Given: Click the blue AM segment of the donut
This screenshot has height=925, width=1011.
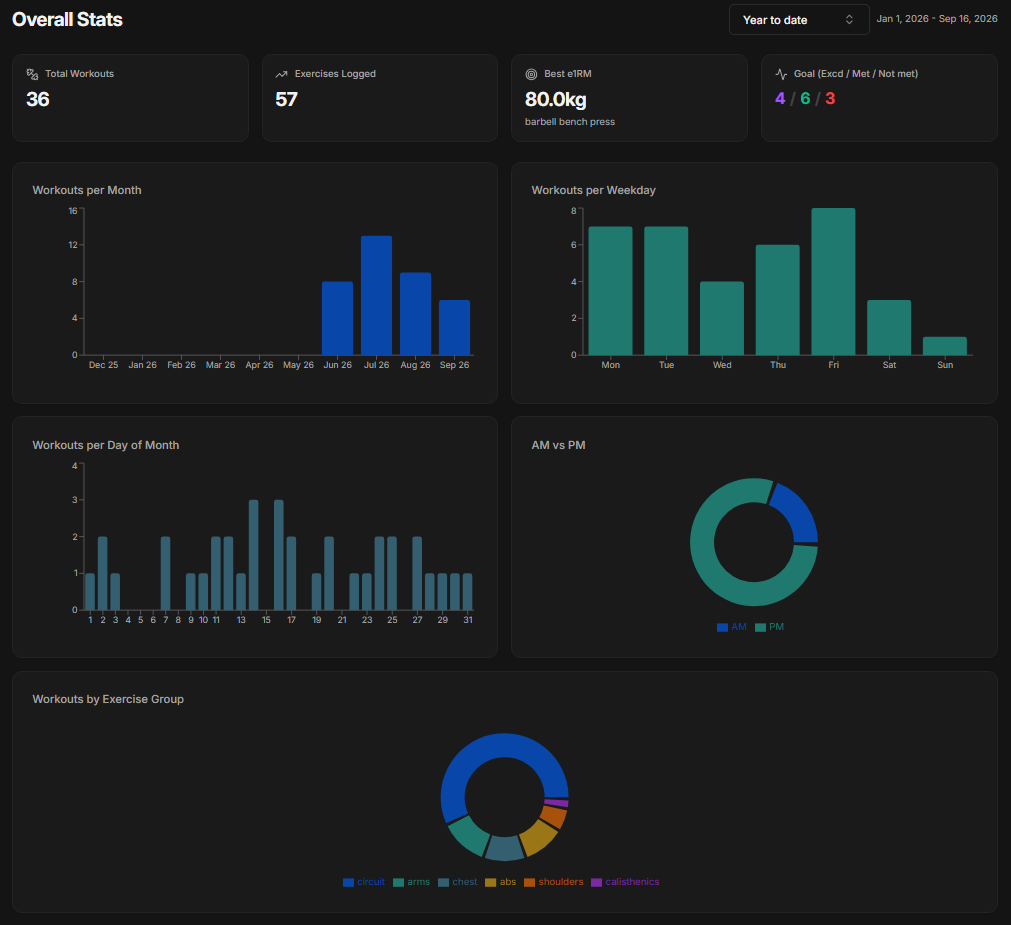Looking at the screenshot, I should tap(798, 514).
